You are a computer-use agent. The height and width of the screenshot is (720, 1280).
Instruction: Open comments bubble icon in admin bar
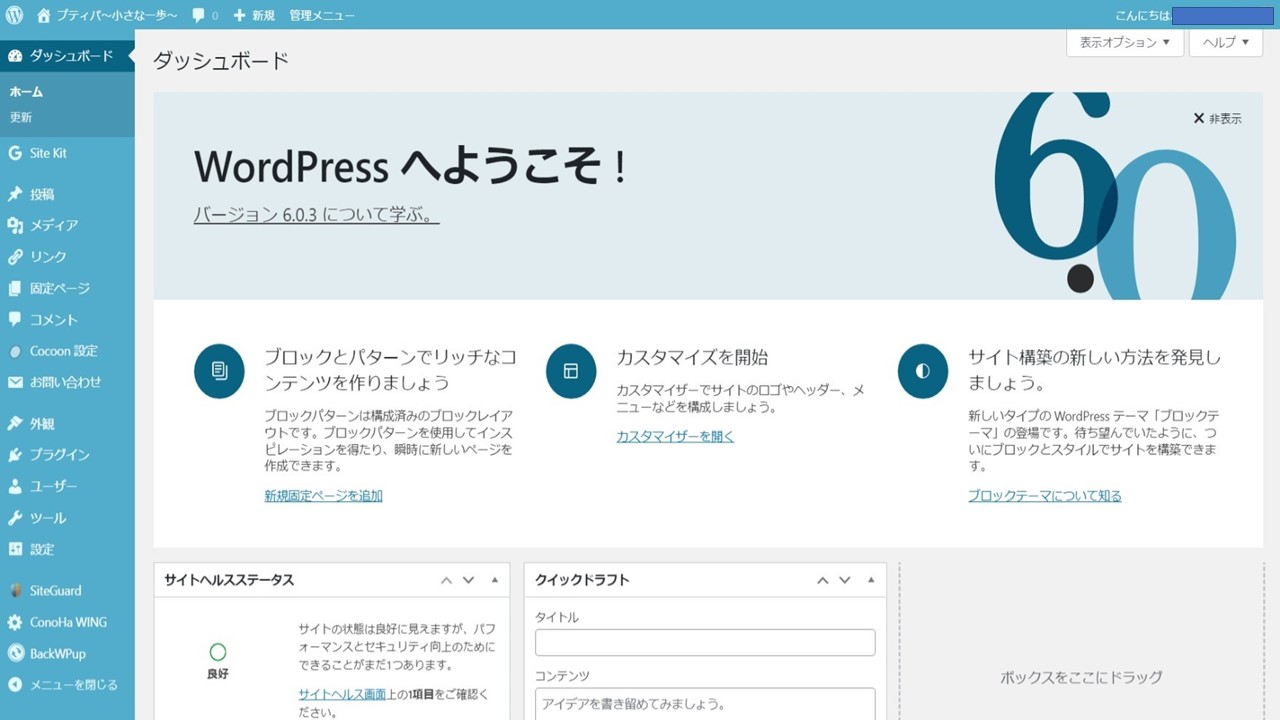click(198, 15)
